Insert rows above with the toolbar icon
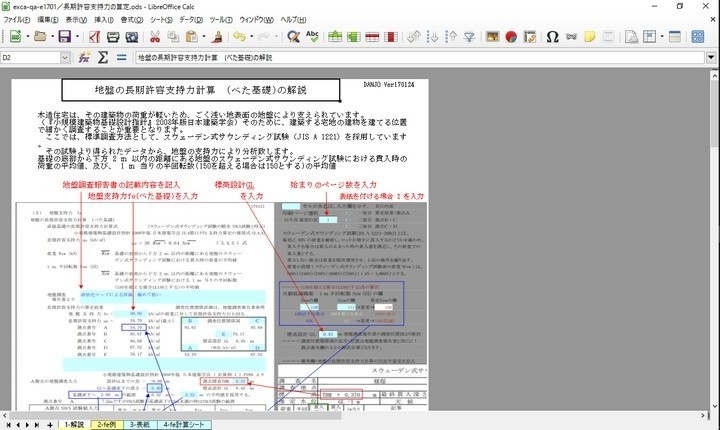Image resolution: width=720 pixels, height=430 pixels. [x=335, y=36]
